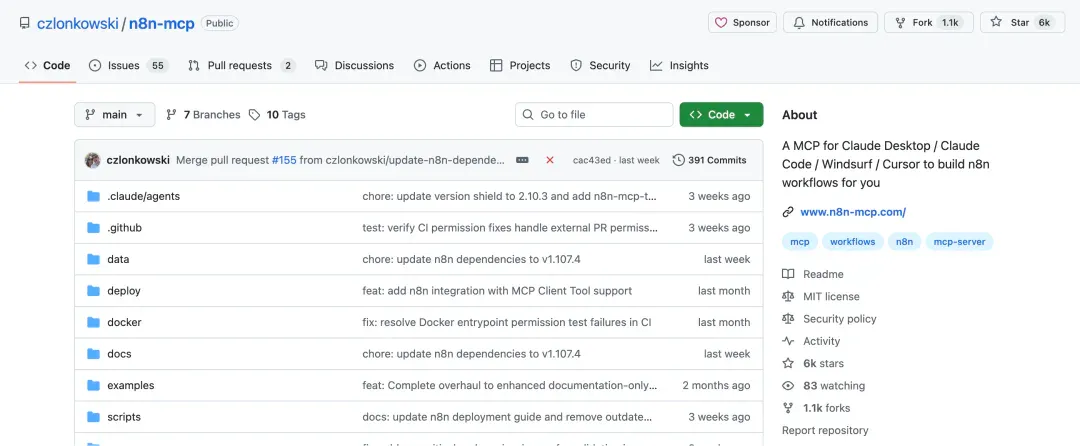Click the Star 6k button
Image resolution: width=1080 pixels, height=446 pixels.
coord(1023,23)
